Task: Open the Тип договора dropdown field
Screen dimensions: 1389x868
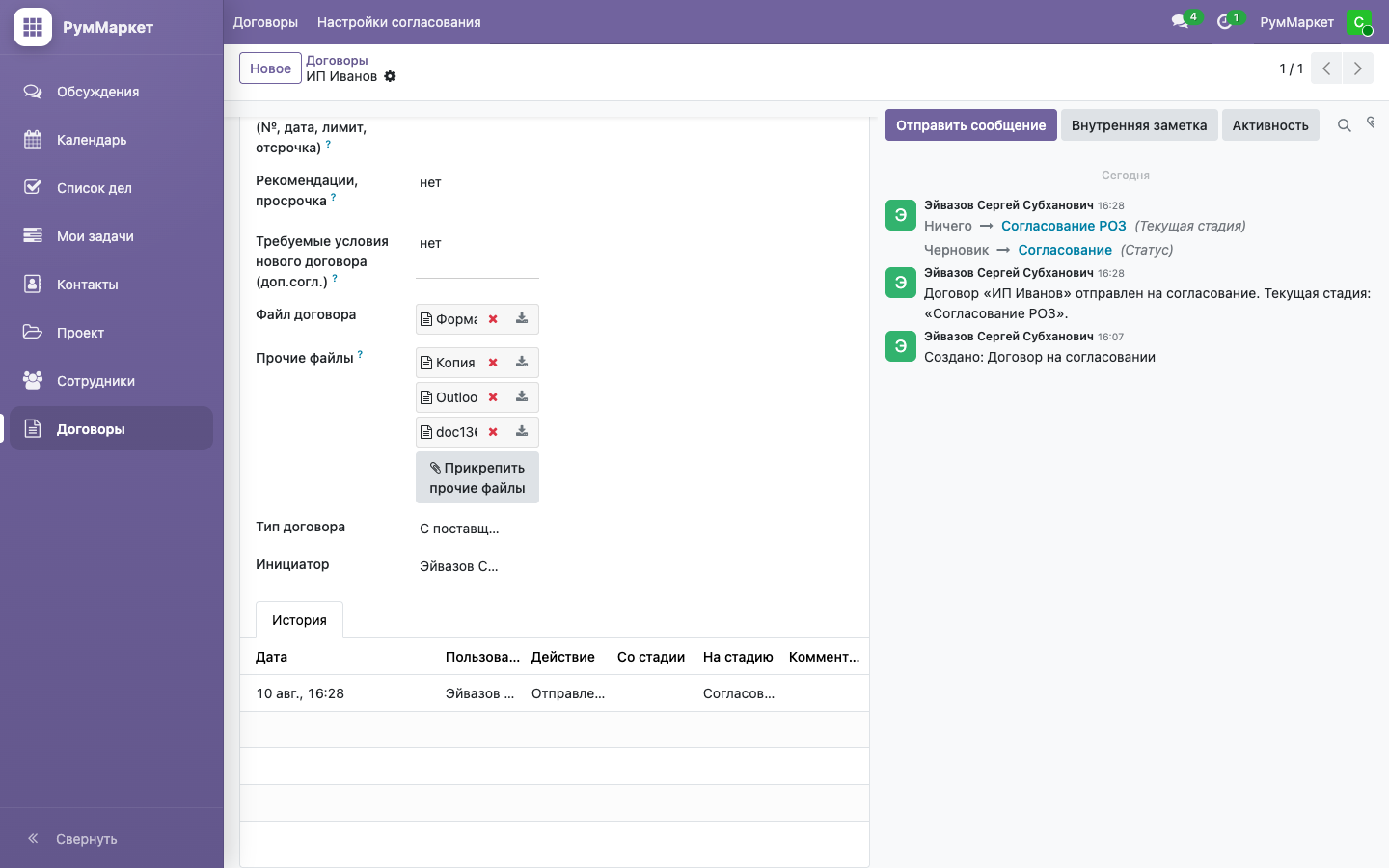Action: pyautogui.click(x=477, y=529)
